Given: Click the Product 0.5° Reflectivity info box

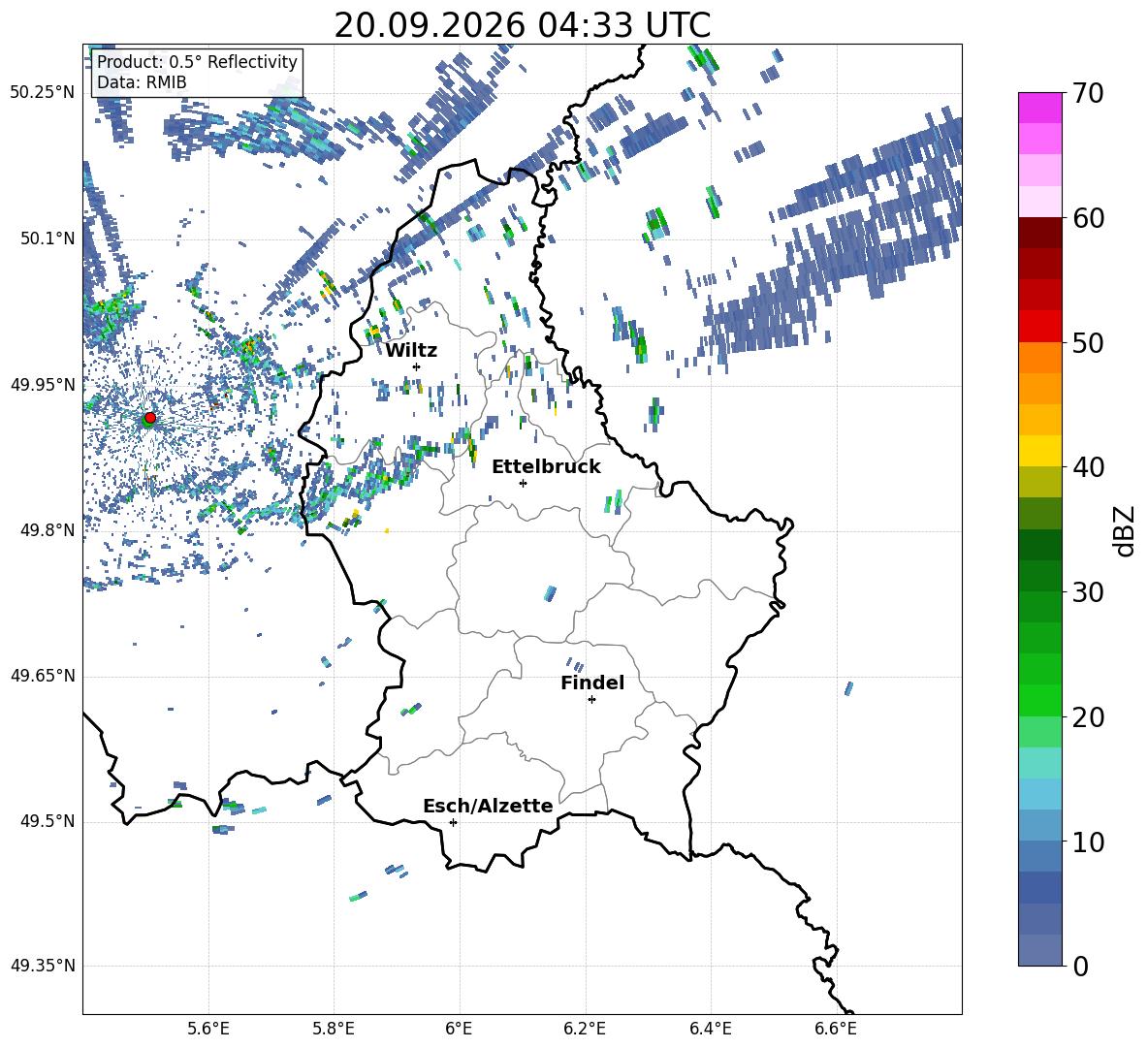Looking at the screenshot, I should pos(197,72).
